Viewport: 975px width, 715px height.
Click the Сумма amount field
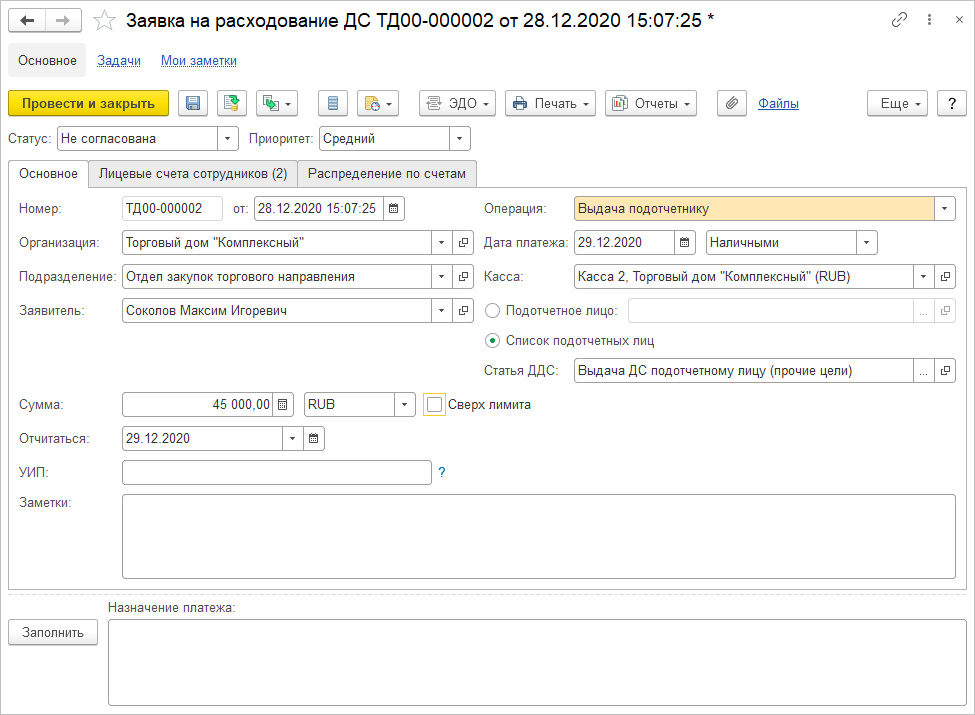[198, 405]
